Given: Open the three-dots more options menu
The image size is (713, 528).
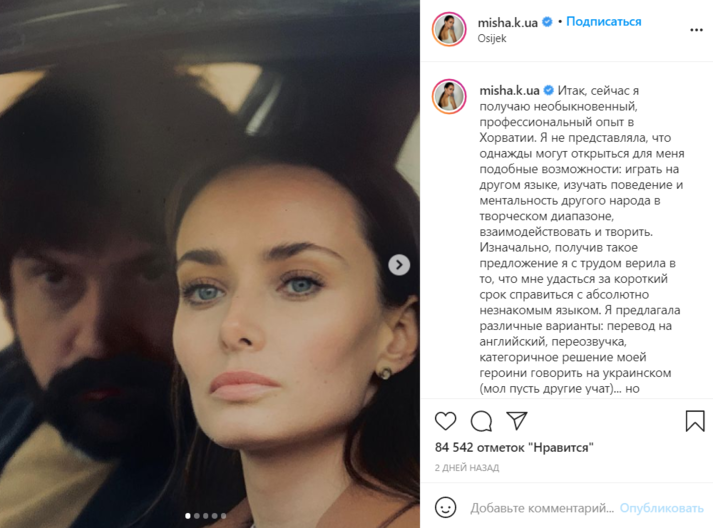Looking at the screenshot, I should (x=696, y=30).
